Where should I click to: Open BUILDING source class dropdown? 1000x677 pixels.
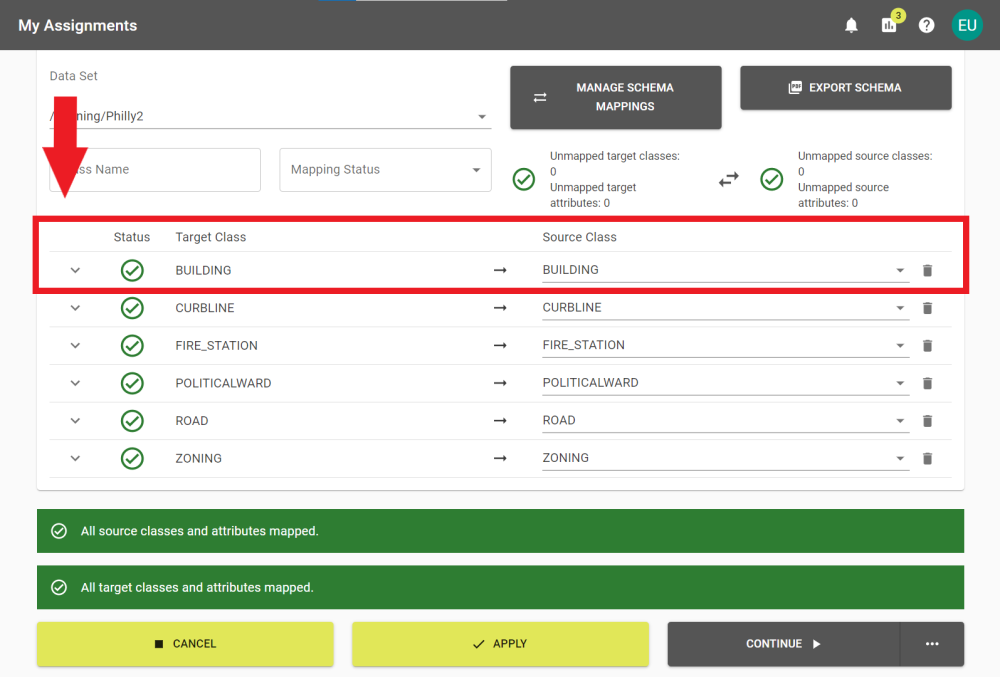pyautogui.click(x=726, y=270)
